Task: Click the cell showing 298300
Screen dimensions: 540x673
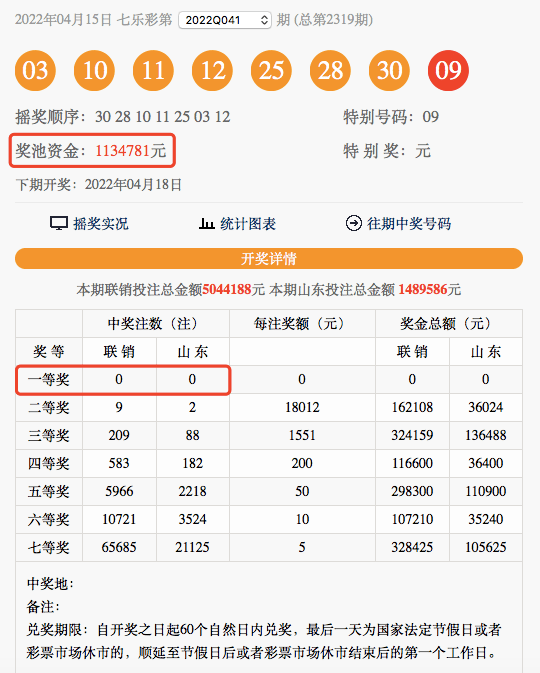Action: coord(412,491)
